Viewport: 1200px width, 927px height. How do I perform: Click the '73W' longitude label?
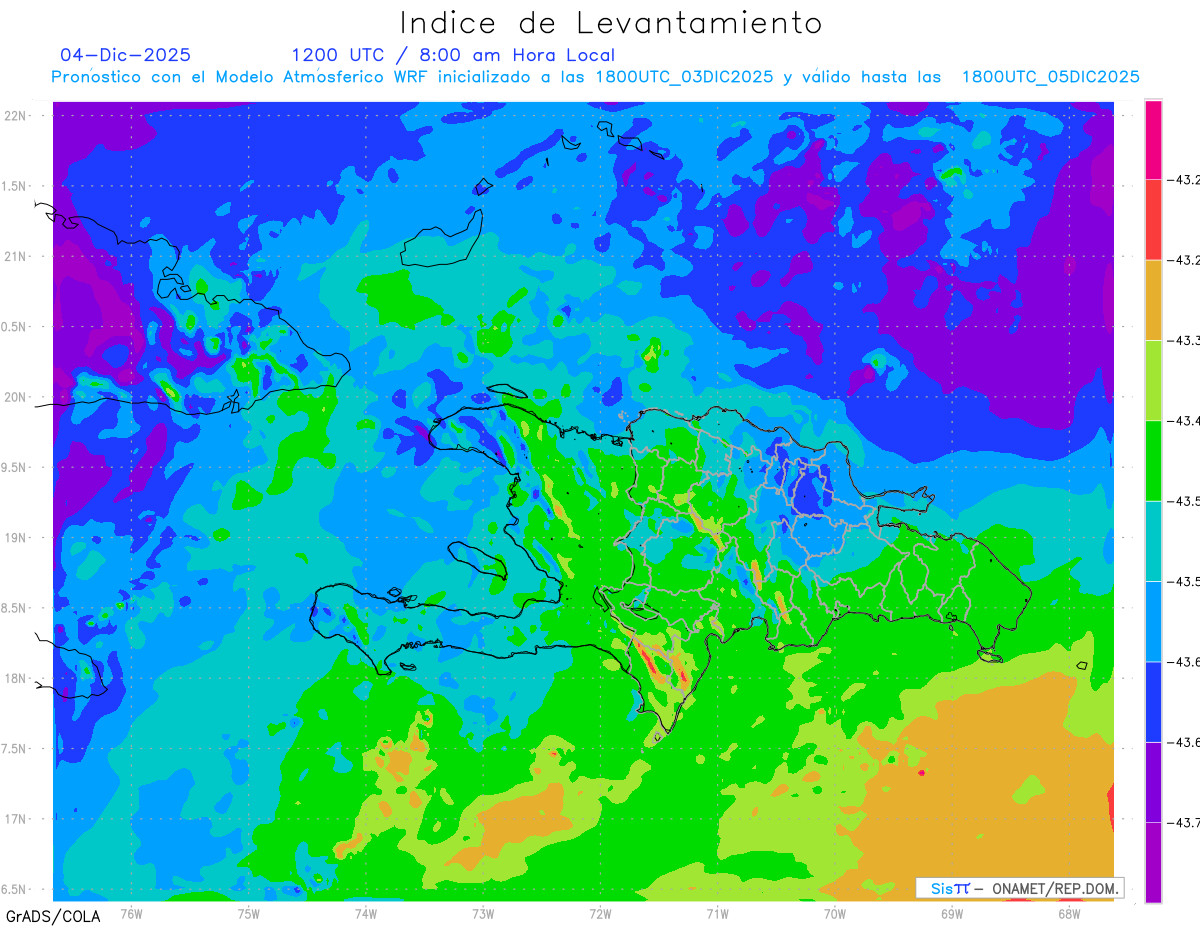click(483, 913)
